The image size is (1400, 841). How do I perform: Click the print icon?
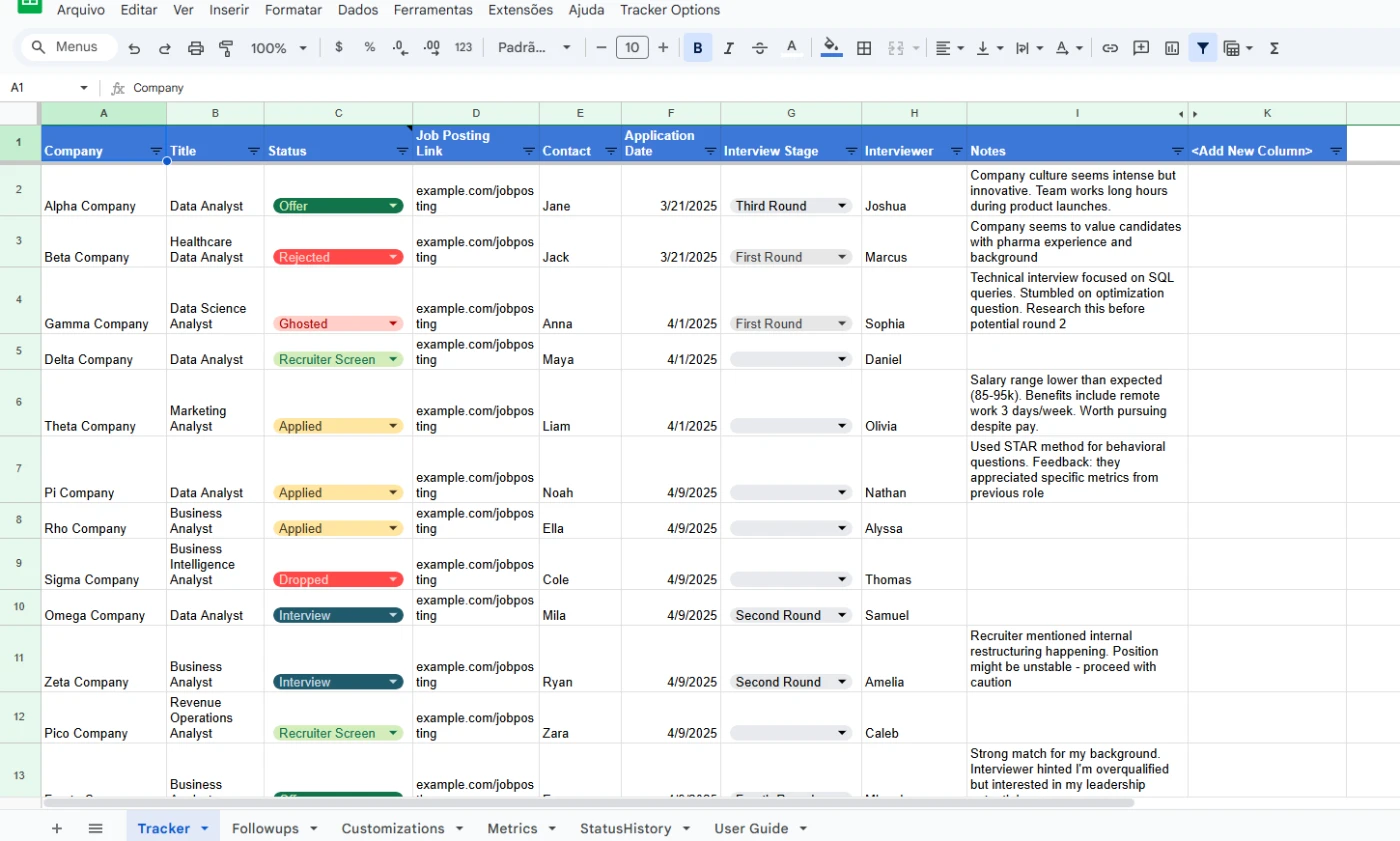pyautogui.click(x=196, y=48)
